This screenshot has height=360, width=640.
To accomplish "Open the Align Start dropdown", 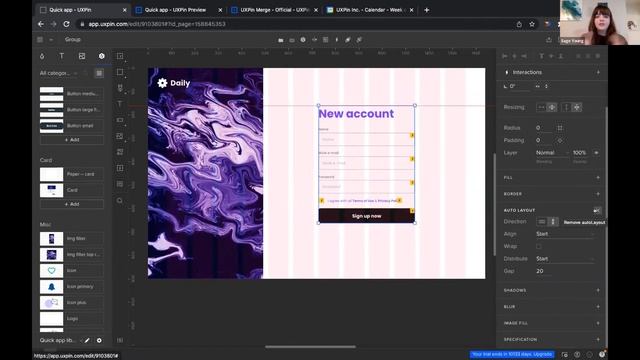I will click(565, 234).
